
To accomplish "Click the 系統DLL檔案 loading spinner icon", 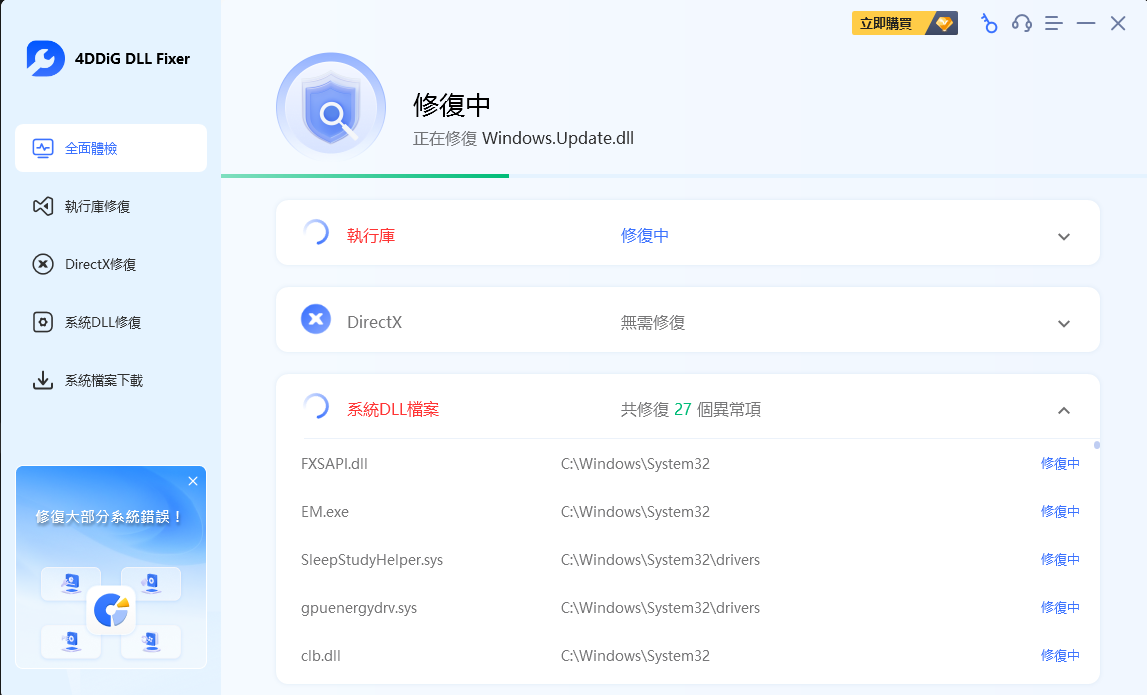I will tap(315, 406).
